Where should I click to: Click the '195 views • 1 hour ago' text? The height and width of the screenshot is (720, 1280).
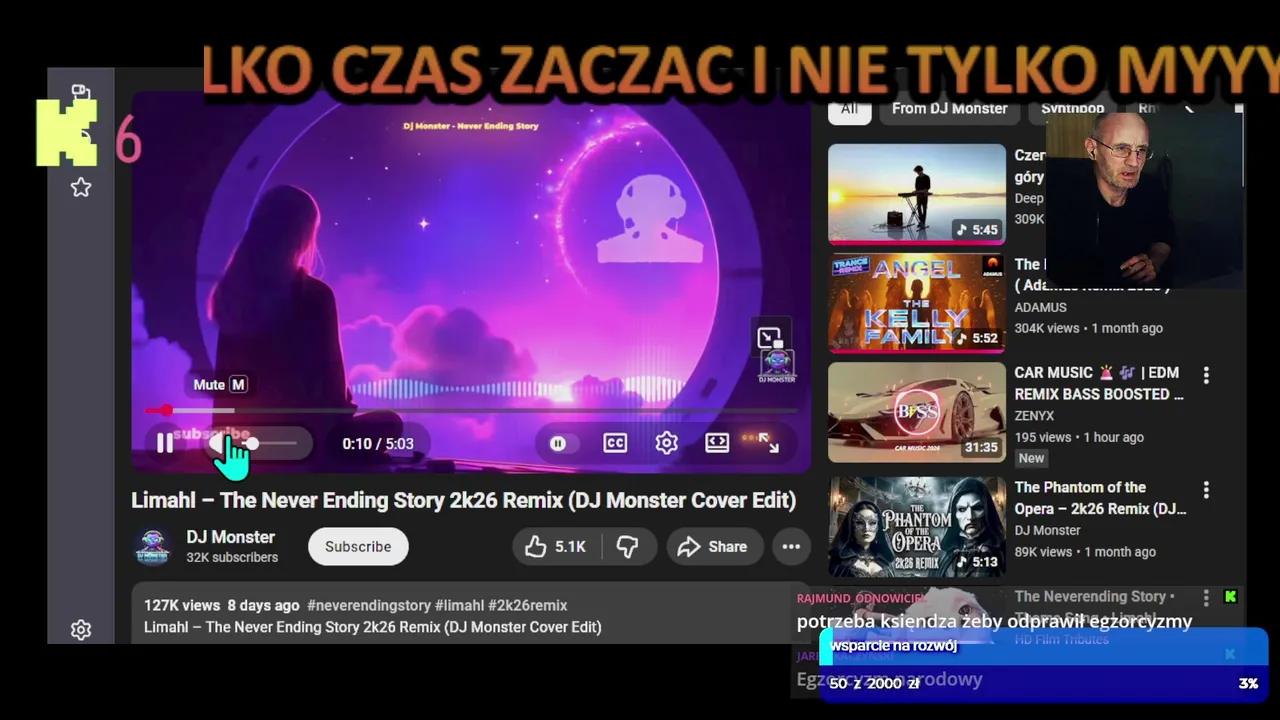1079,437
